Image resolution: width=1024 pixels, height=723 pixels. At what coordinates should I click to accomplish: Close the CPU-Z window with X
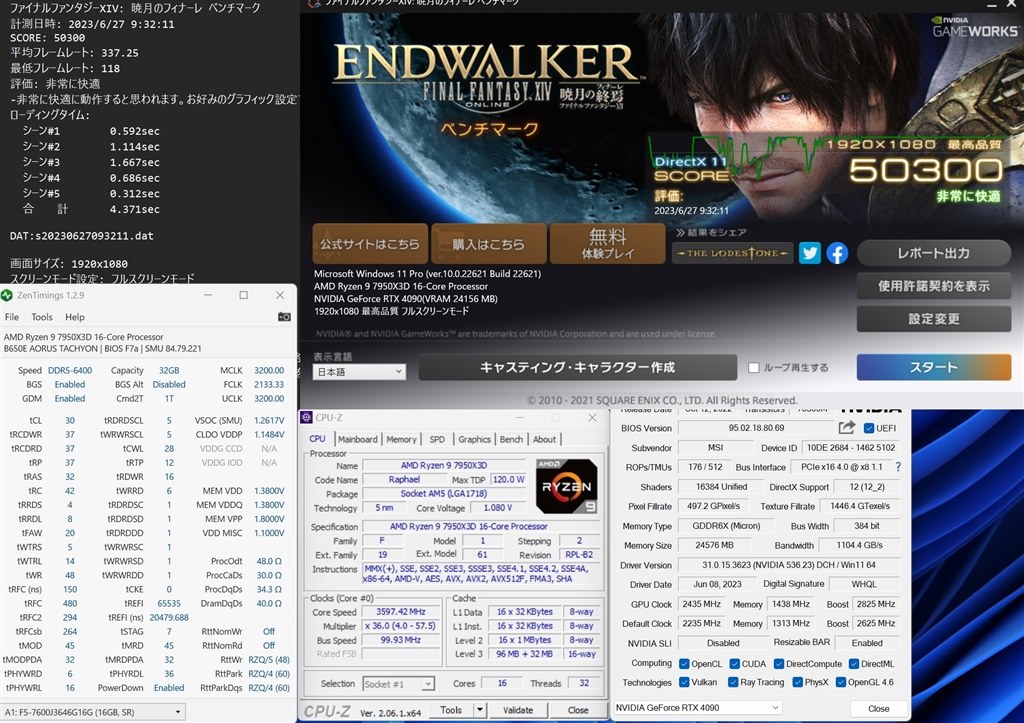point(592,417)
